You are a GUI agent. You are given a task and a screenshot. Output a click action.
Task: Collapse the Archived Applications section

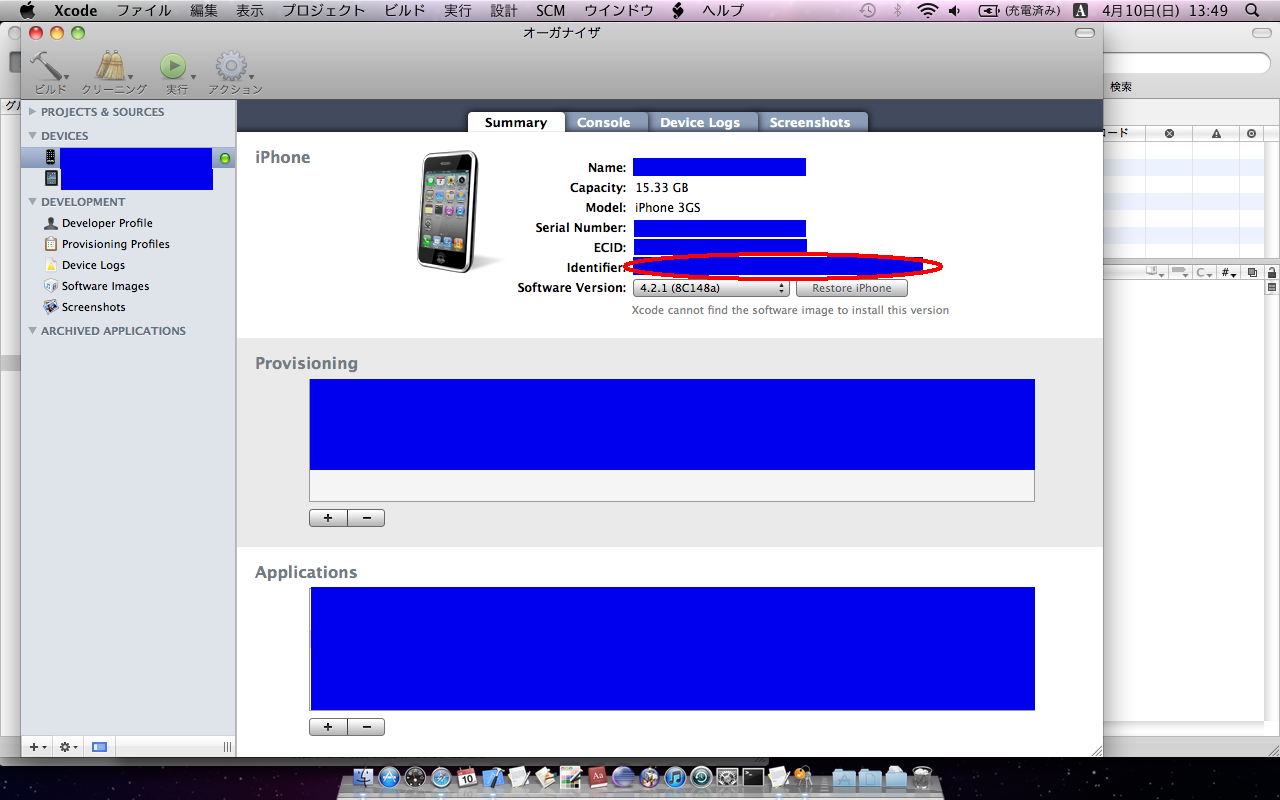pyautogui.click(x=33, y=331)
